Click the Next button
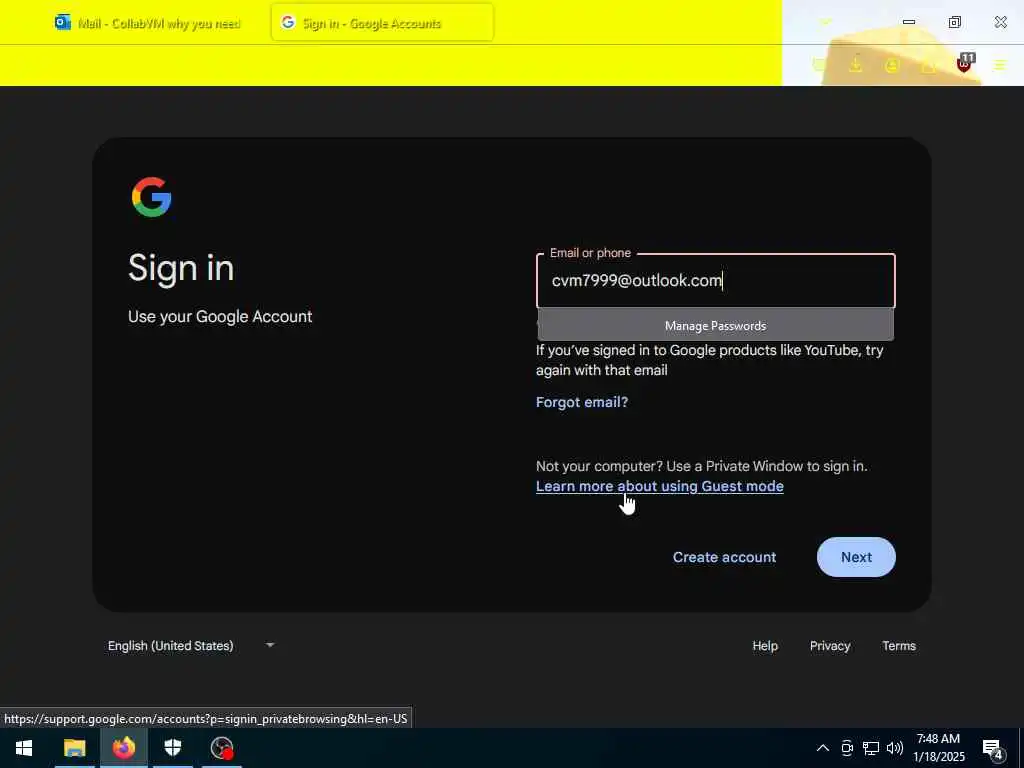 (x=856, y=557)
